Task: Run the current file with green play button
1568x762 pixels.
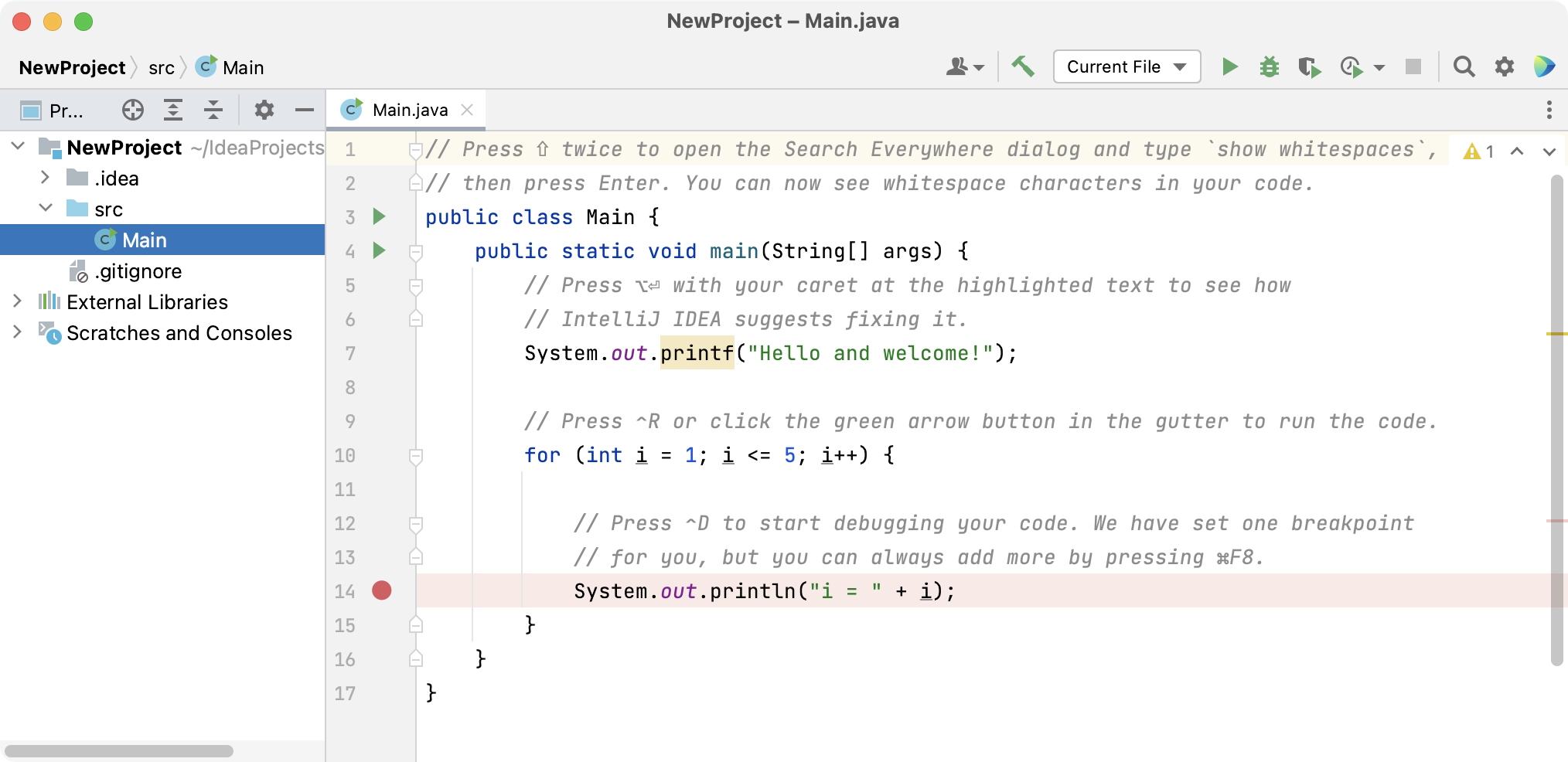Action: pos(1229,67)
